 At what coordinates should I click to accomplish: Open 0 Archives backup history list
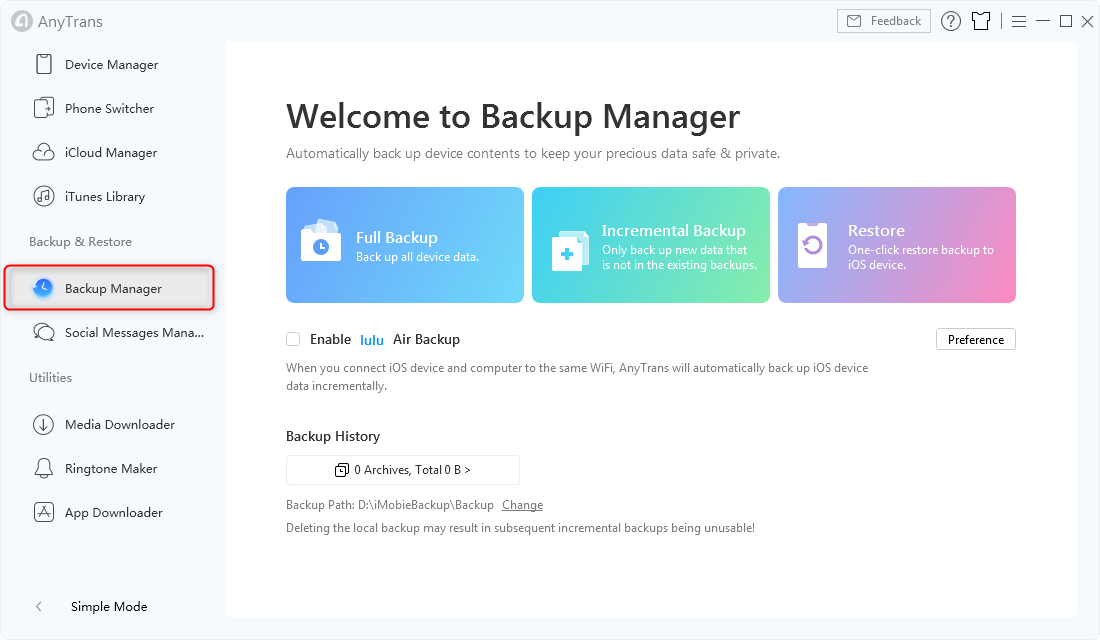click(403, 469)
